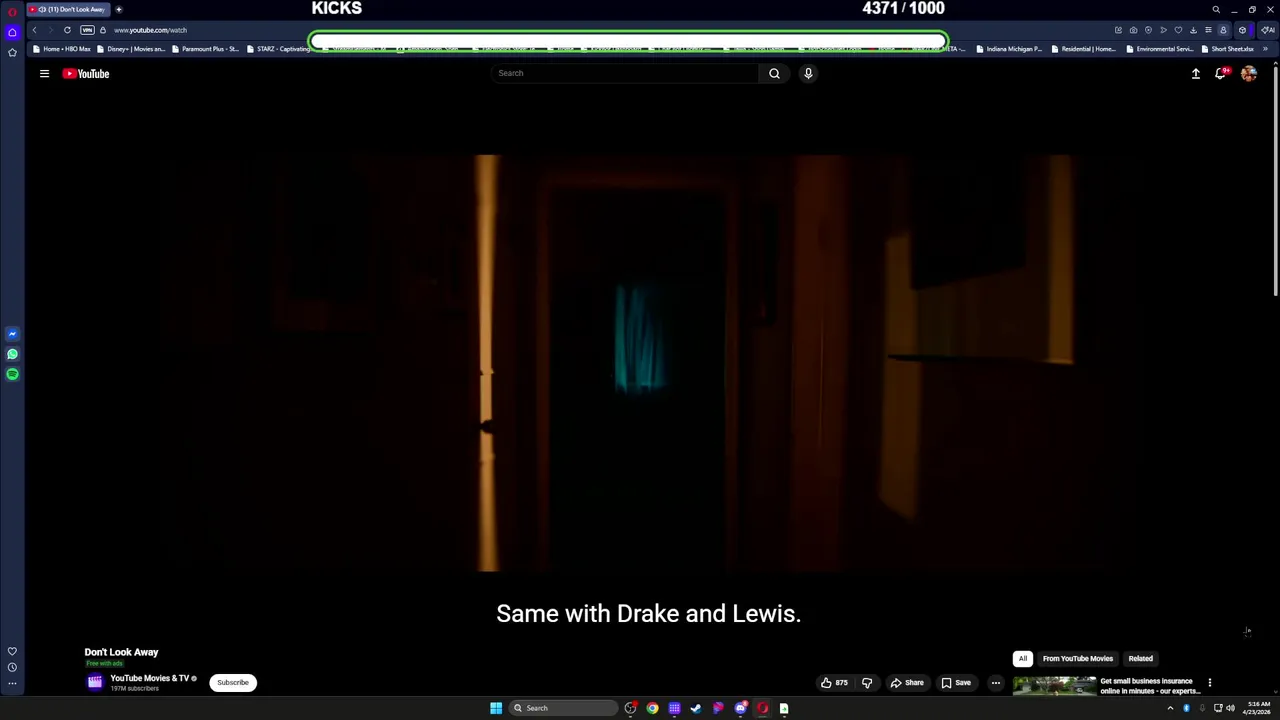Subscribe to YouTube Movies & TV
This screenshot has height=720, width=1280.
coord(233,683)
